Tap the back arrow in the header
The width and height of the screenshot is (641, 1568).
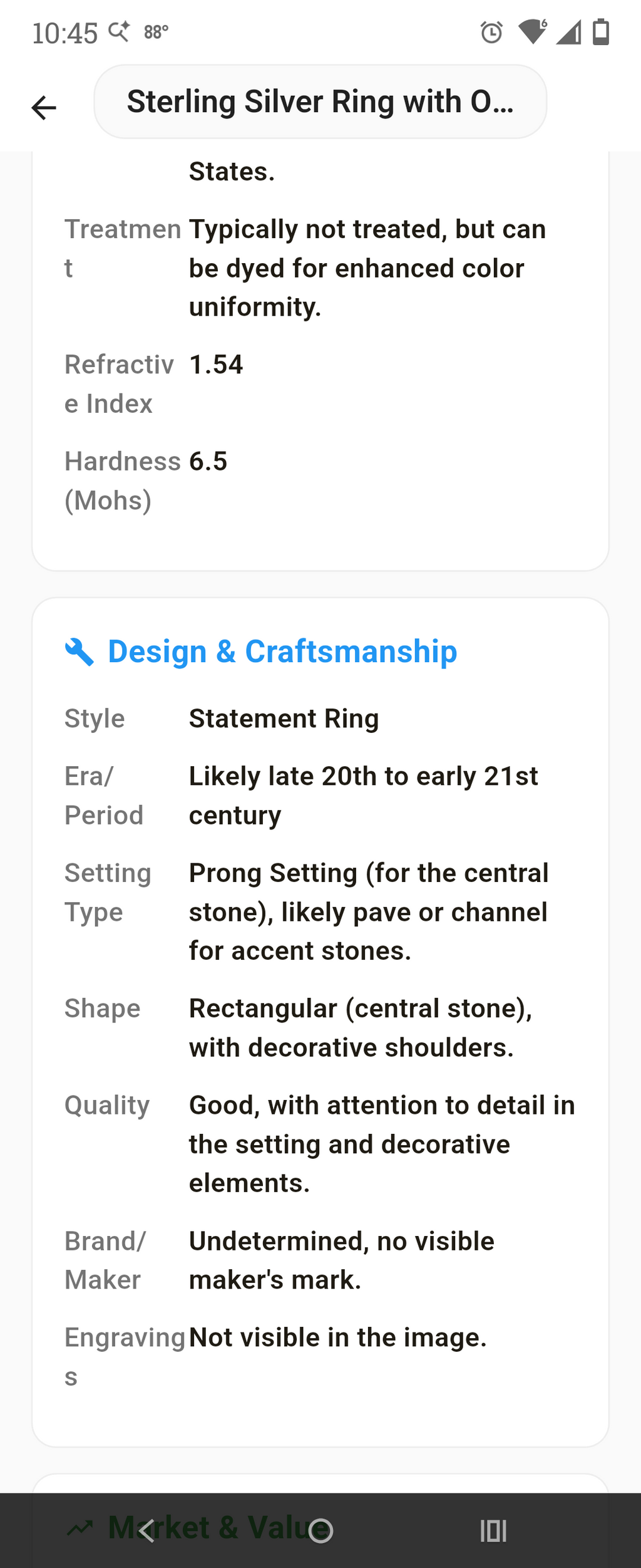[44, 108]
